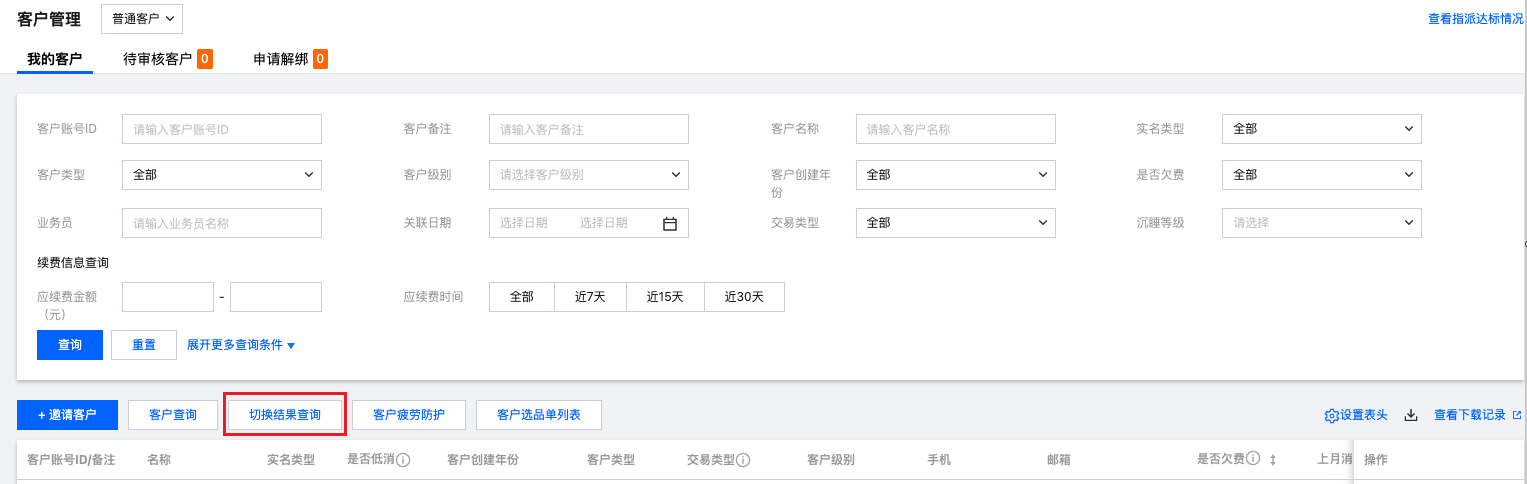Image resolution: width=1527 pixels, height=484 pixels.
Task: Click the info icon next to 是否欠费 column
Action: click(x=1253, y=460)
